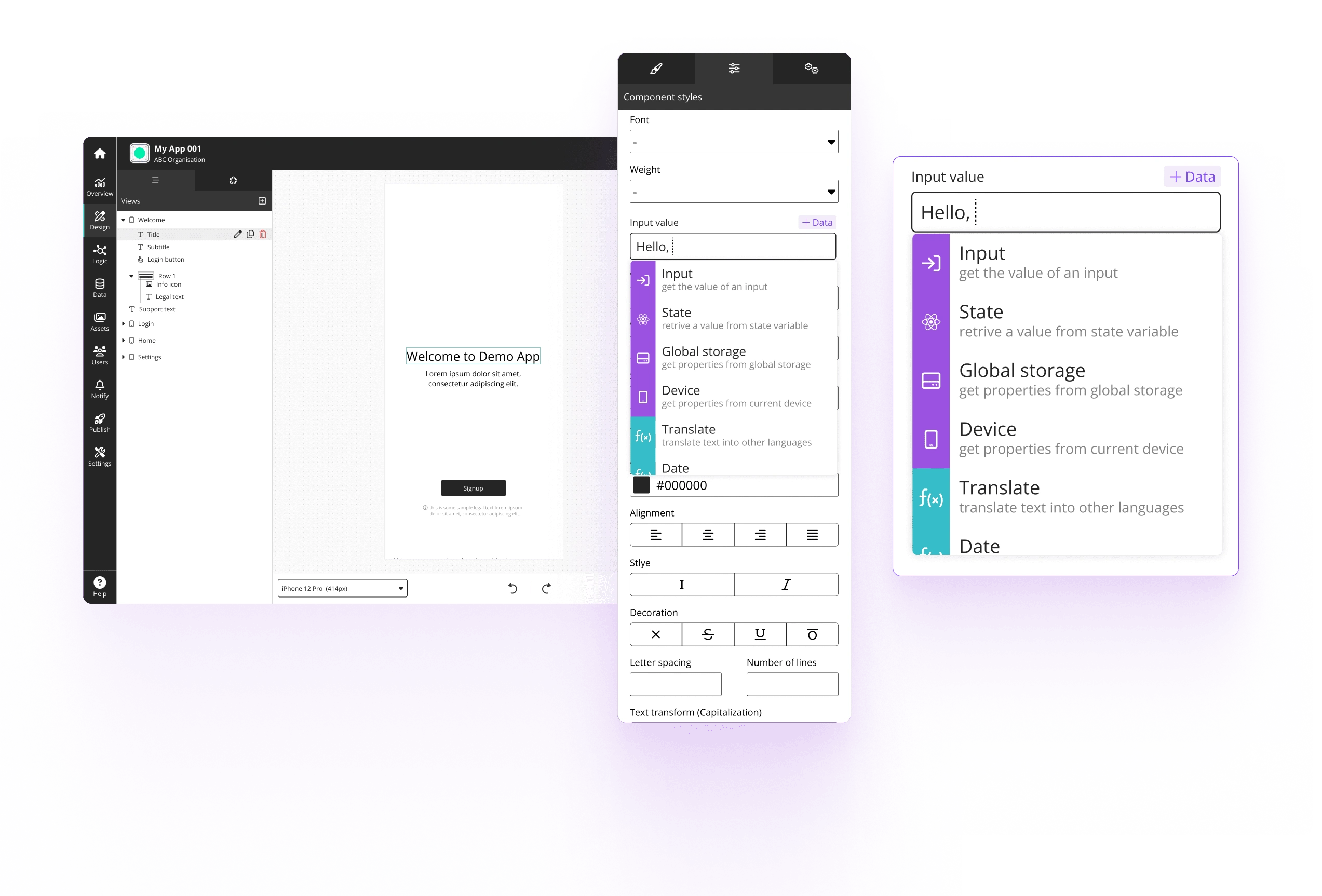1322x896 pixels.
Task: Open the Font dropdown selector
Action: [734, 141]
